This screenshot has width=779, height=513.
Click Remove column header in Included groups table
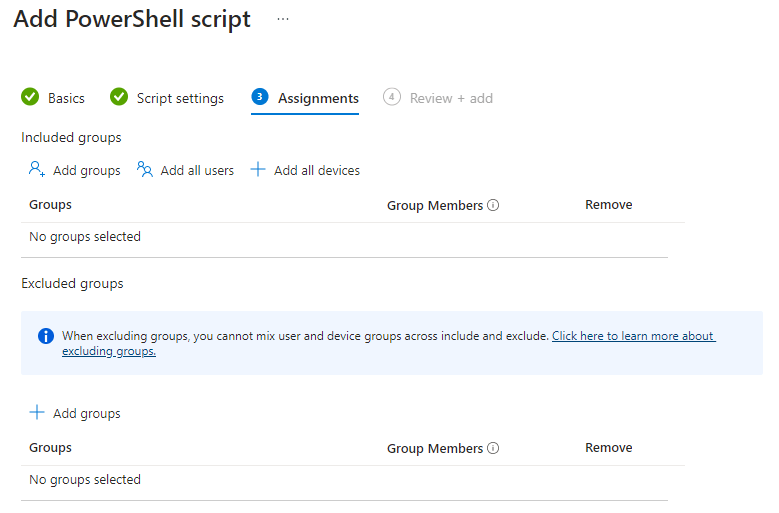[608, 205]
